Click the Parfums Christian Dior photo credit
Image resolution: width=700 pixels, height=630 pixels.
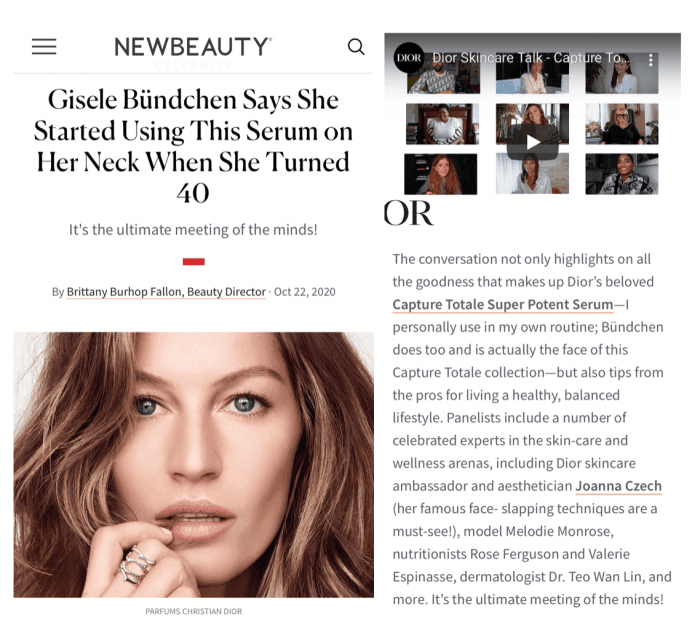[194, 611]
